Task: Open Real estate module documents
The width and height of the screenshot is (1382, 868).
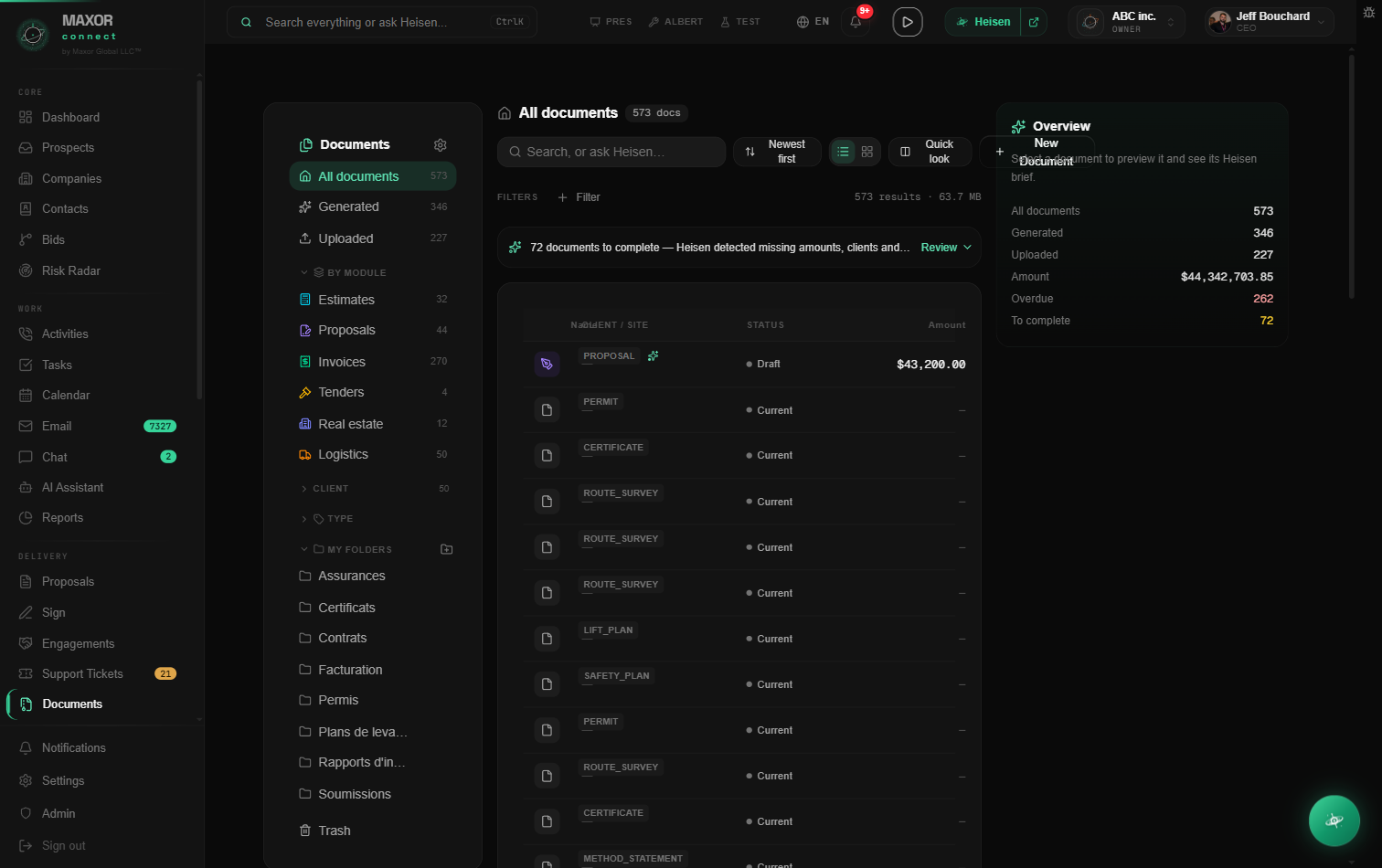Action: click(x=373, y=424)
